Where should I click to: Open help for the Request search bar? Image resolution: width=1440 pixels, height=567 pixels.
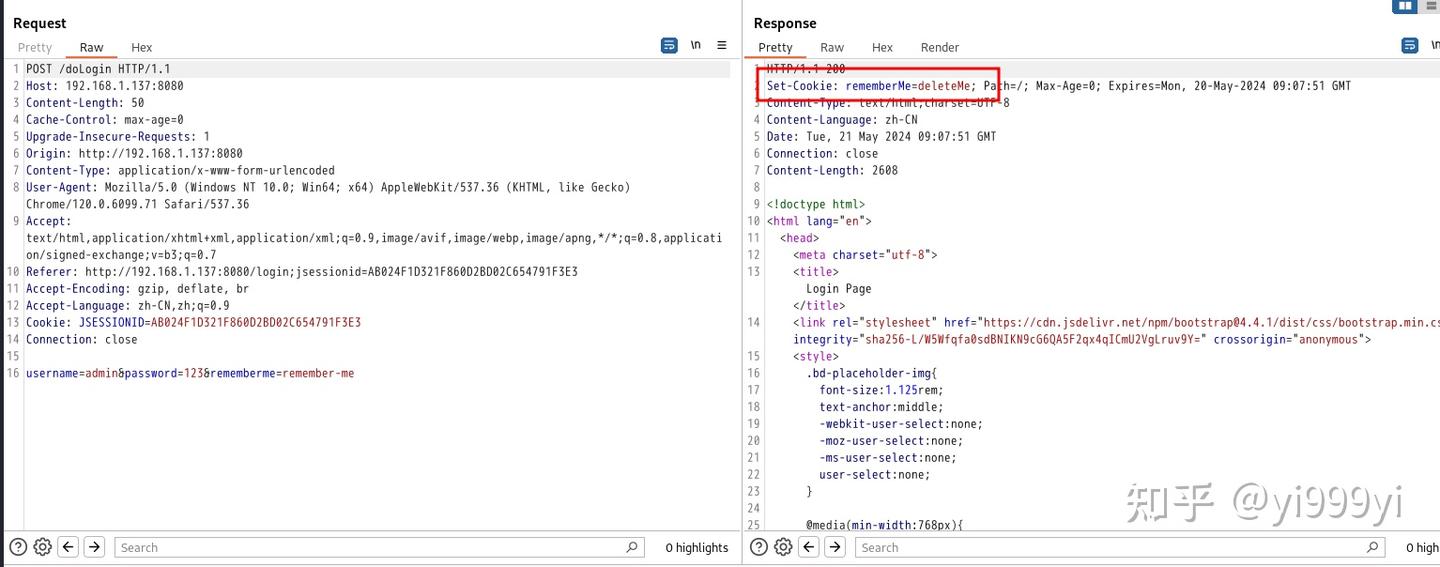click(x=18, y=547)
